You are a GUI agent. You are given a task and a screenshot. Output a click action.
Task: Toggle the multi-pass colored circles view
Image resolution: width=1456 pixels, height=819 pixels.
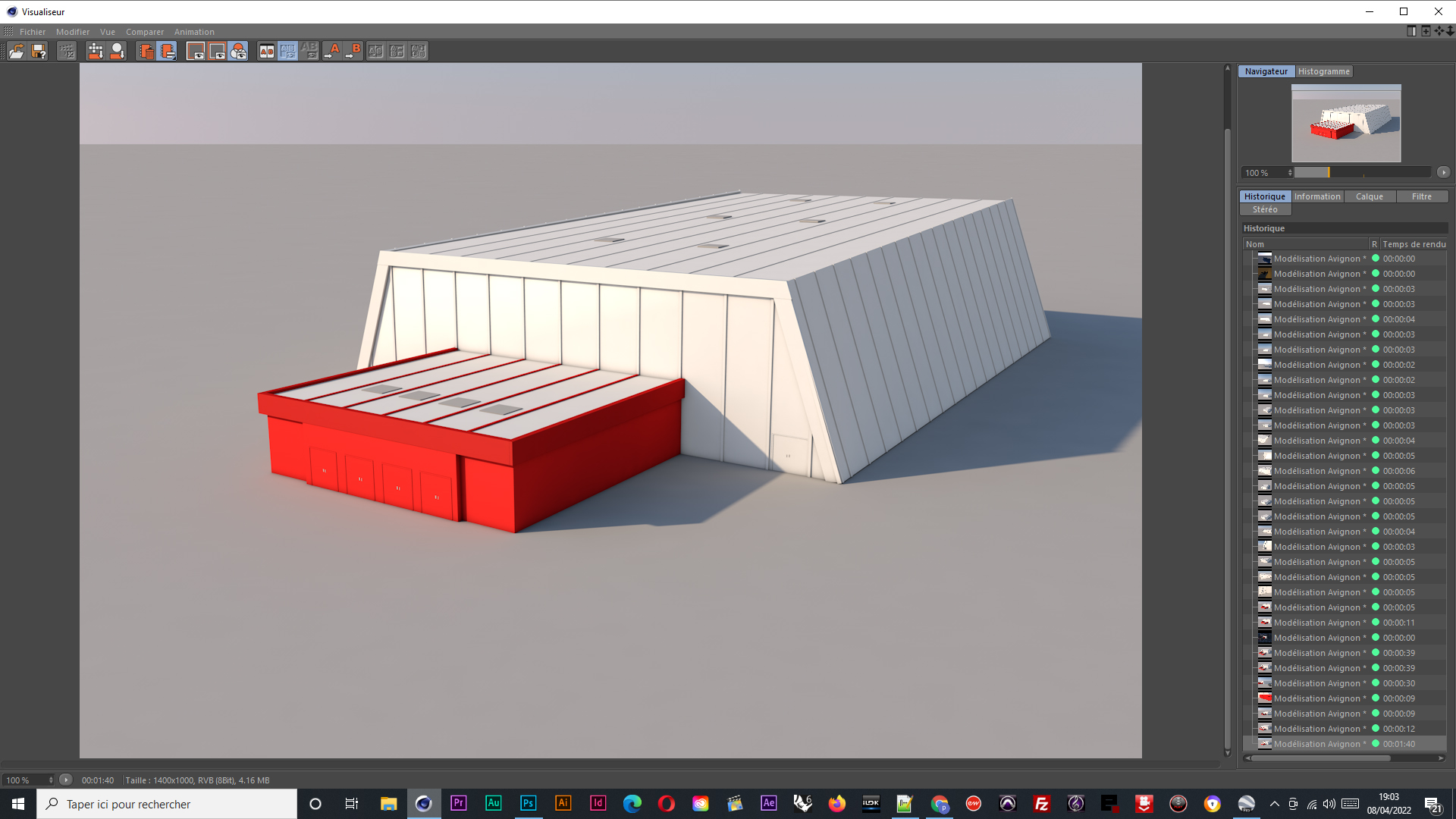238,51
